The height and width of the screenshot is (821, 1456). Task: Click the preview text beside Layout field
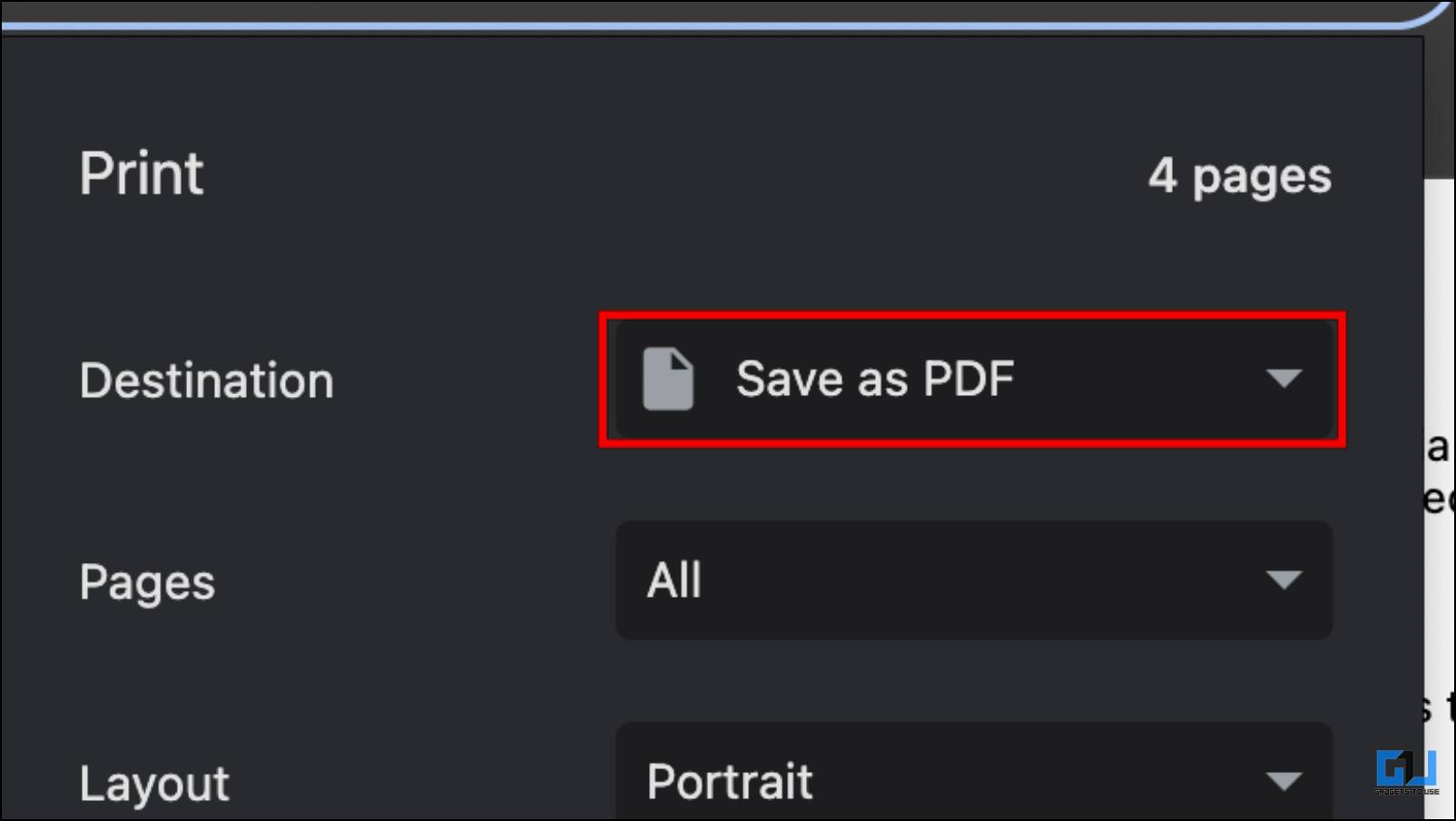tap(1440, 707)
